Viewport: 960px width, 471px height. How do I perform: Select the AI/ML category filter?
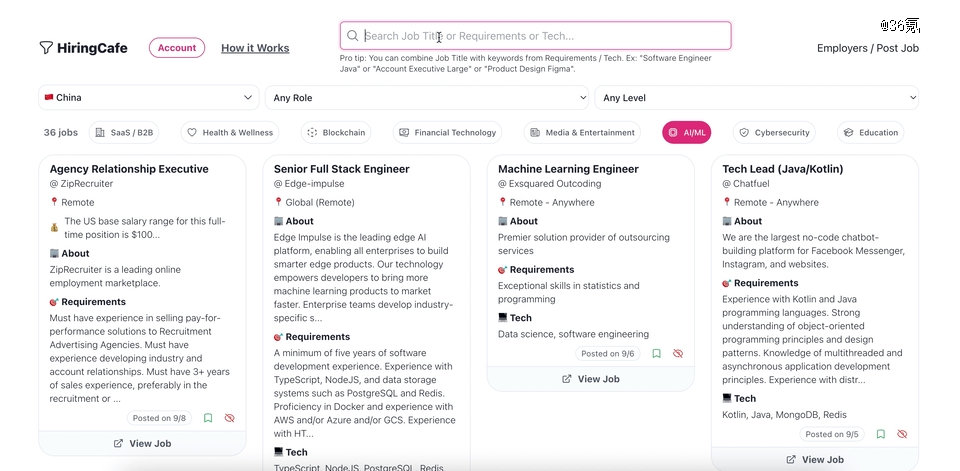[x=686, y=132]
